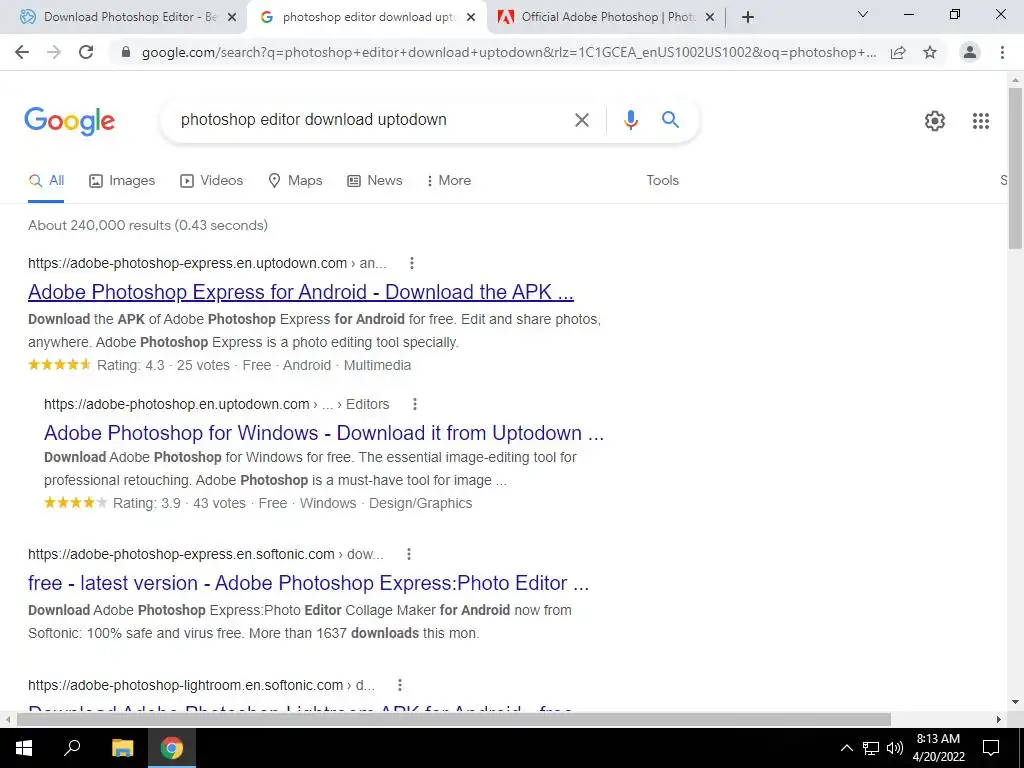Click adobe-photoshop.en.uptodown.com URL text
Viewport: 1024px width, 768px height.
point(177,404)
